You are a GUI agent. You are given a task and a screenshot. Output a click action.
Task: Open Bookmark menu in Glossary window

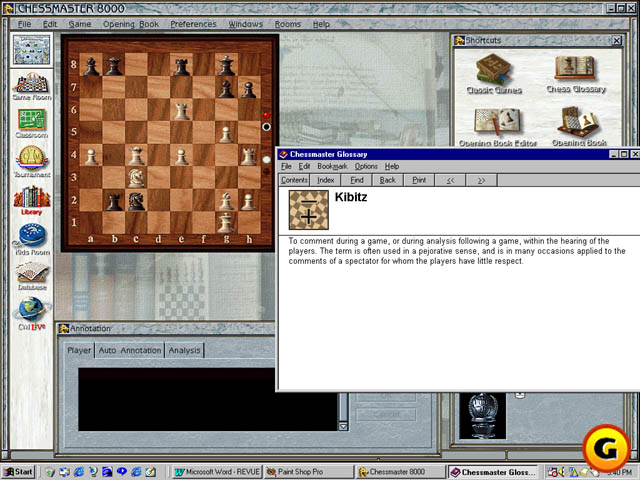click(332, 166)
